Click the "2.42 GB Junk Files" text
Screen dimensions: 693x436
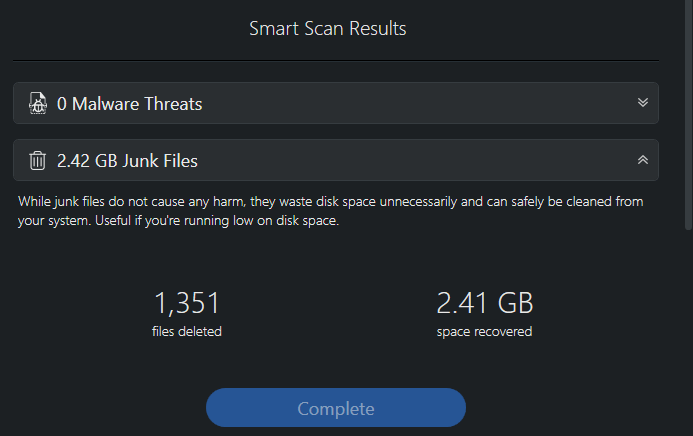[127, 161]
